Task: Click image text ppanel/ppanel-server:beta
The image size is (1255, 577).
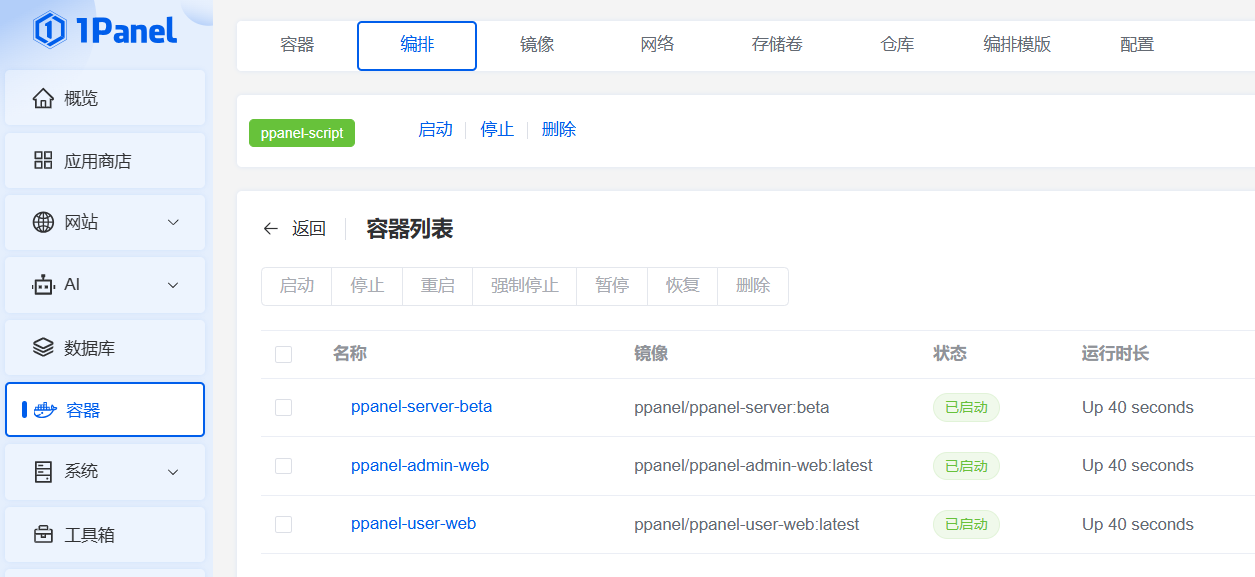Action: tap(731, 408)
